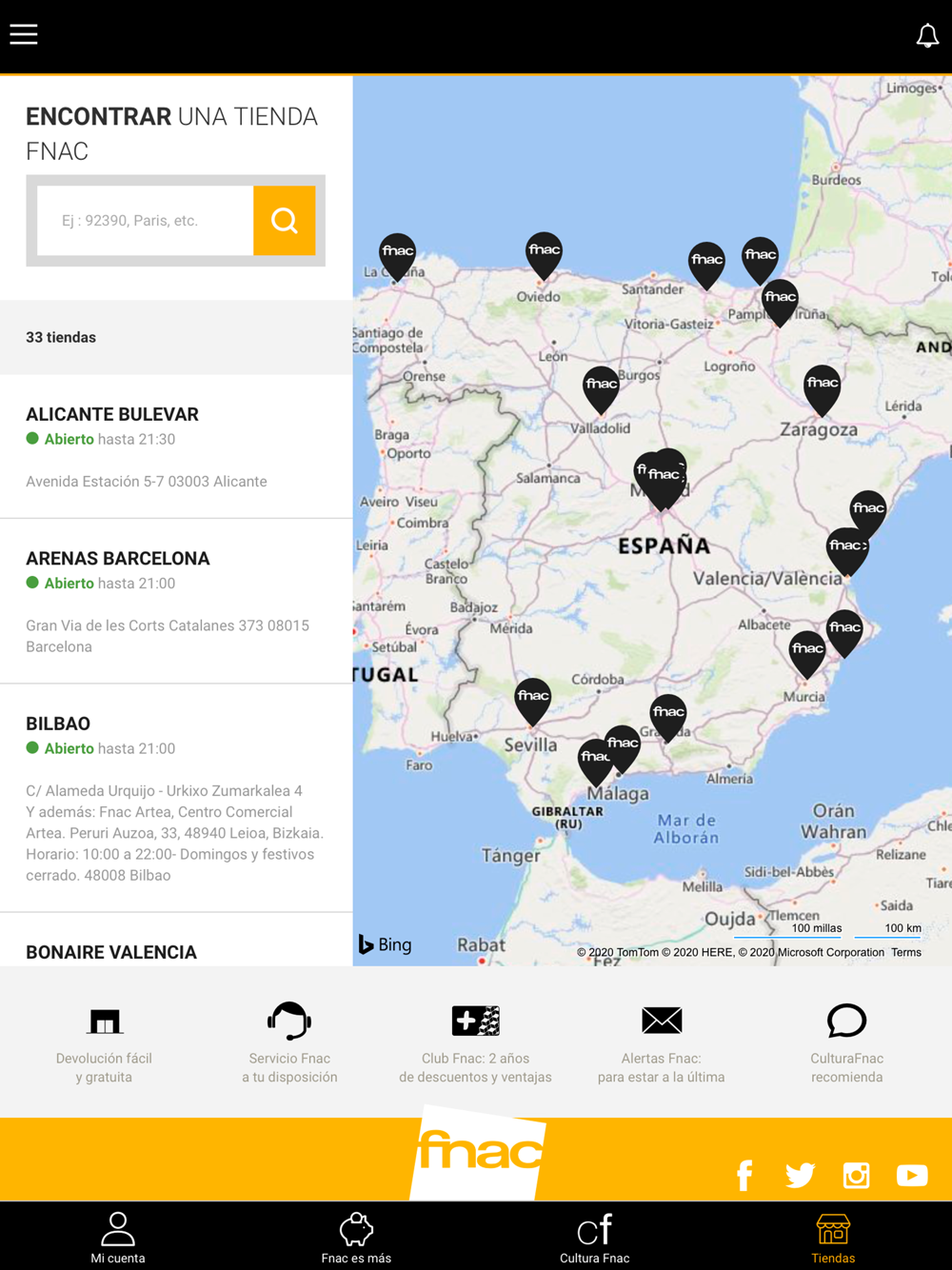Go to Mi cuenta tab
This screenshot has width=952, height=1270.
pos(118,1238)
